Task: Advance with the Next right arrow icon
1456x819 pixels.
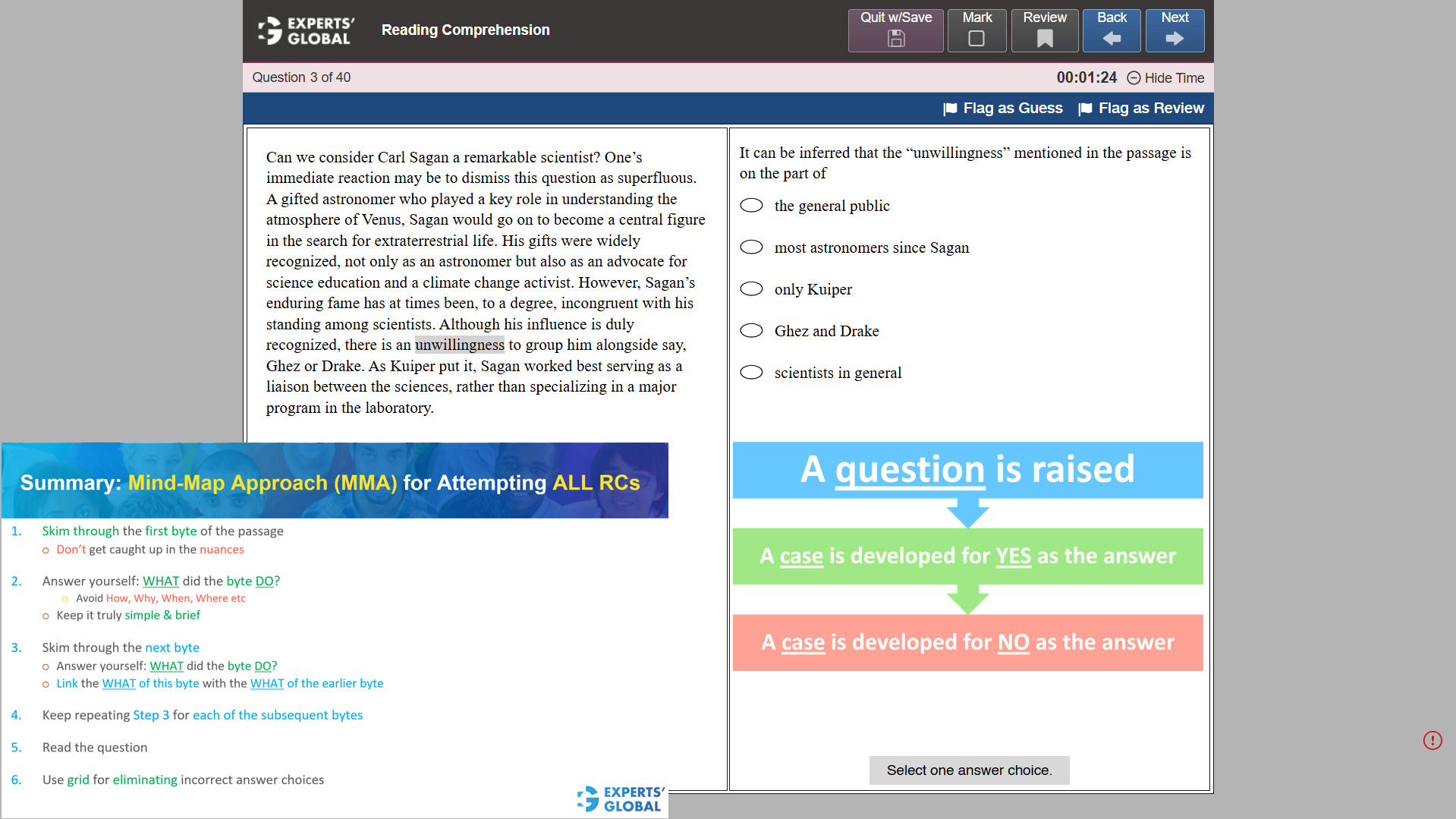Action: (x=1175, y=39)
